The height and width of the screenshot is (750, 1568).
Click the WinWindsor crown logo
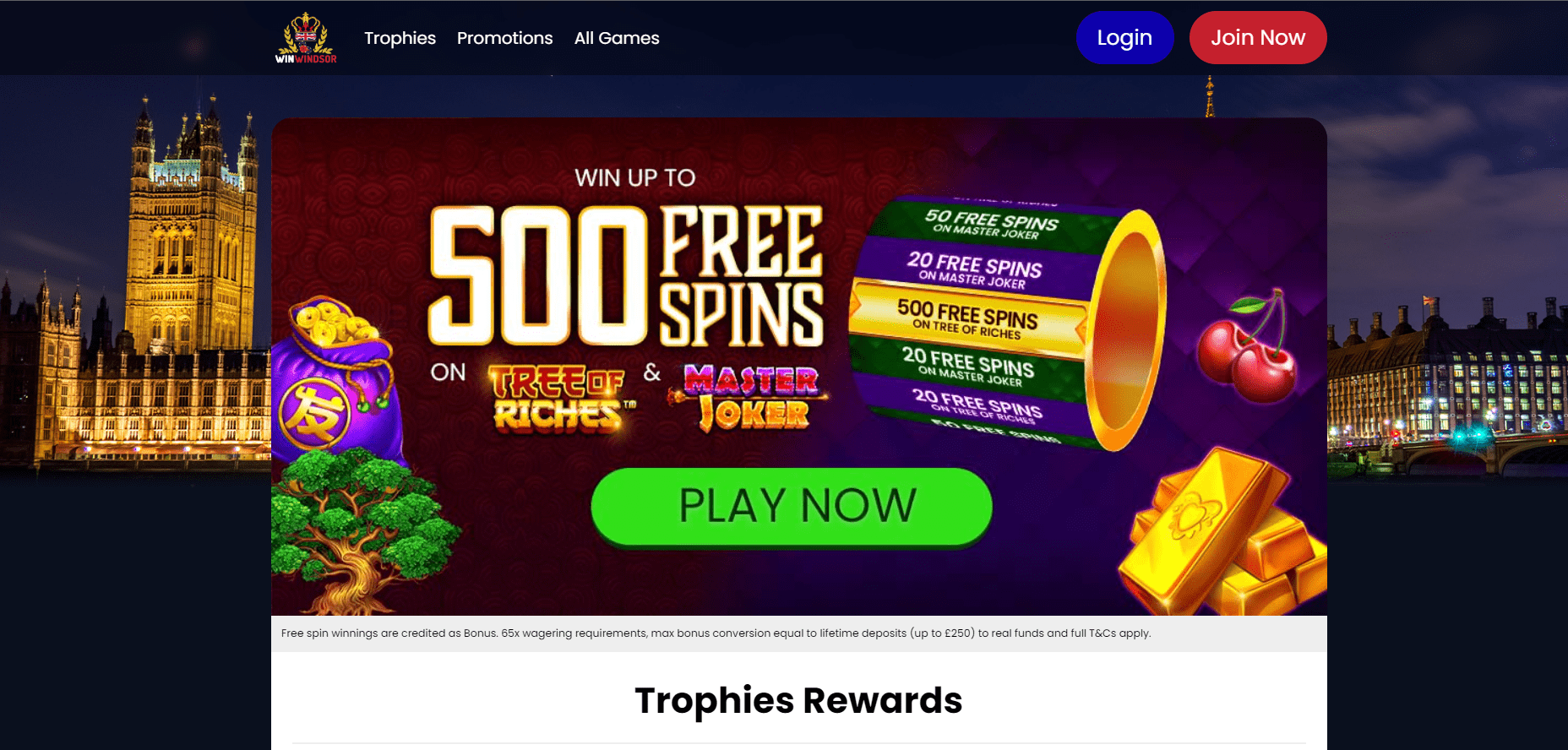point(306,38)
